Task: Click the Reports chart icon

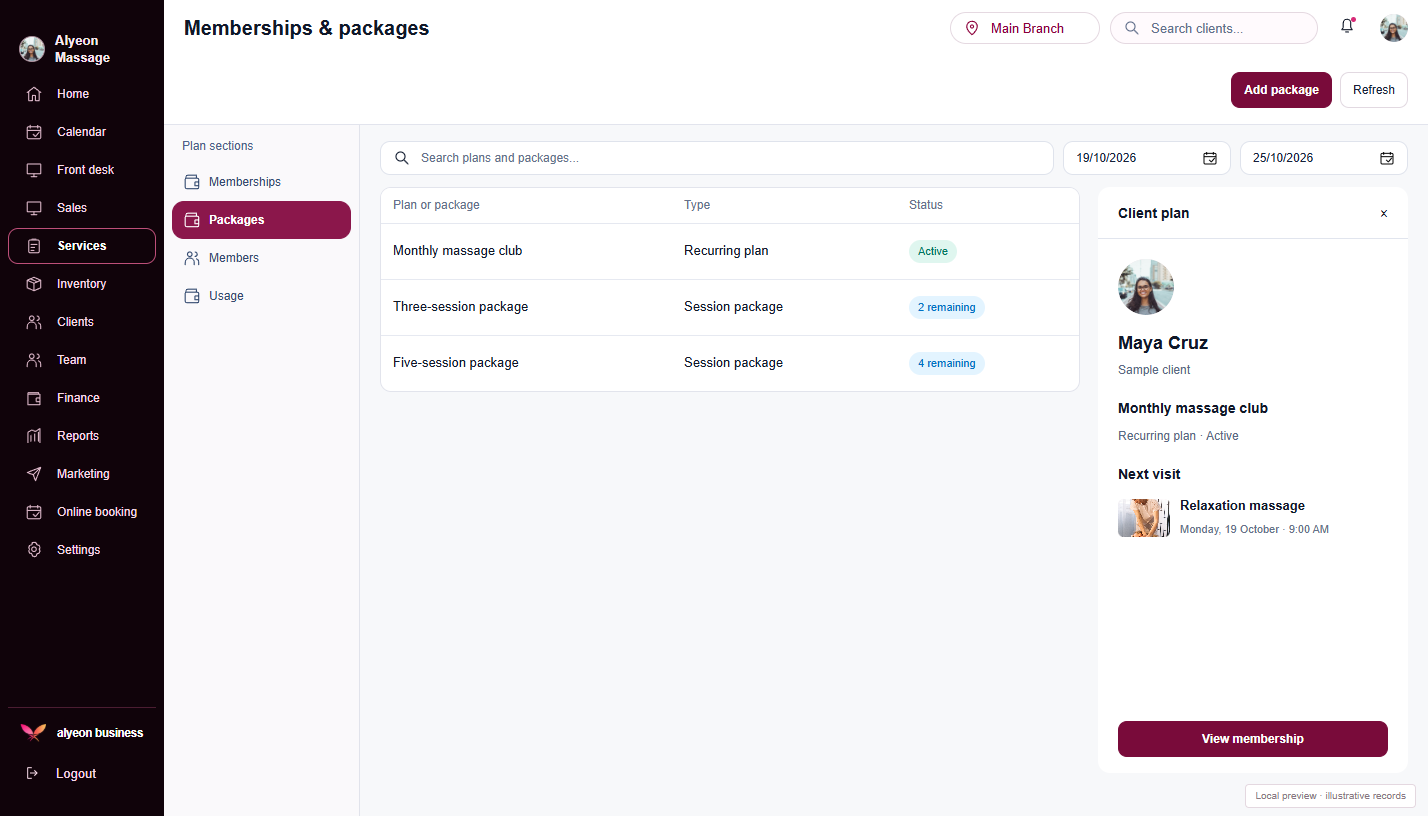Action: coord(34,436)
